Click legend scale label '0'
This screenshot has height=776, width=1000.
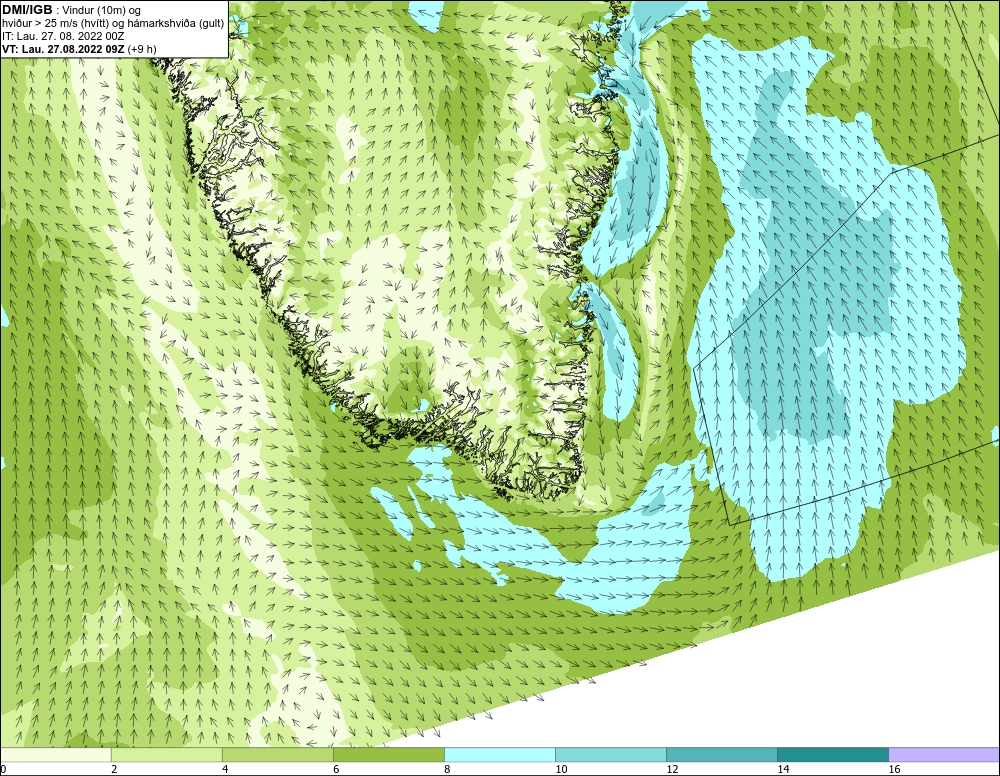(x=3, y=770)
